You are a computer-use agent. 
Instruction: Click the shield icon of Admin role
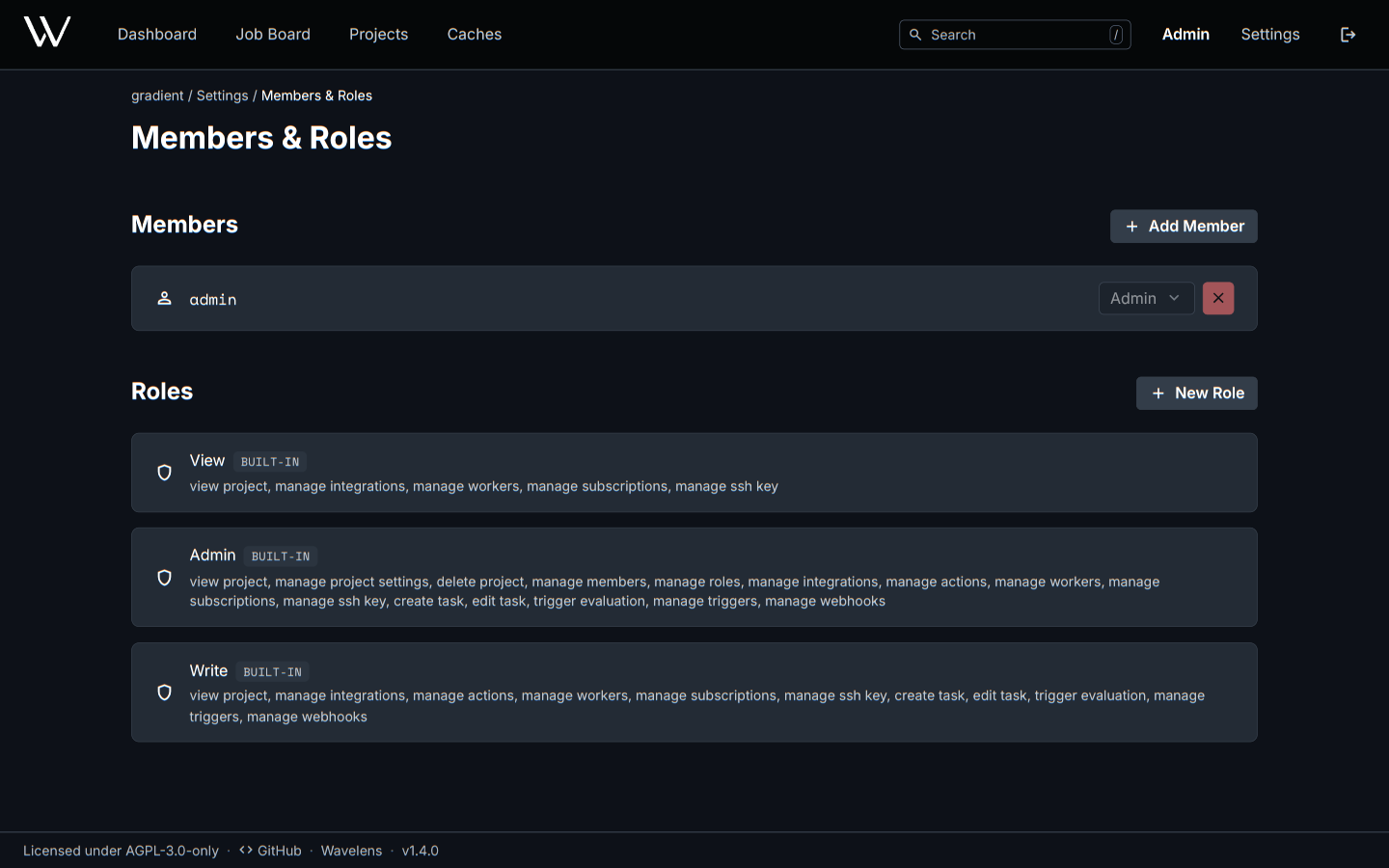click(x=165, y=578)
